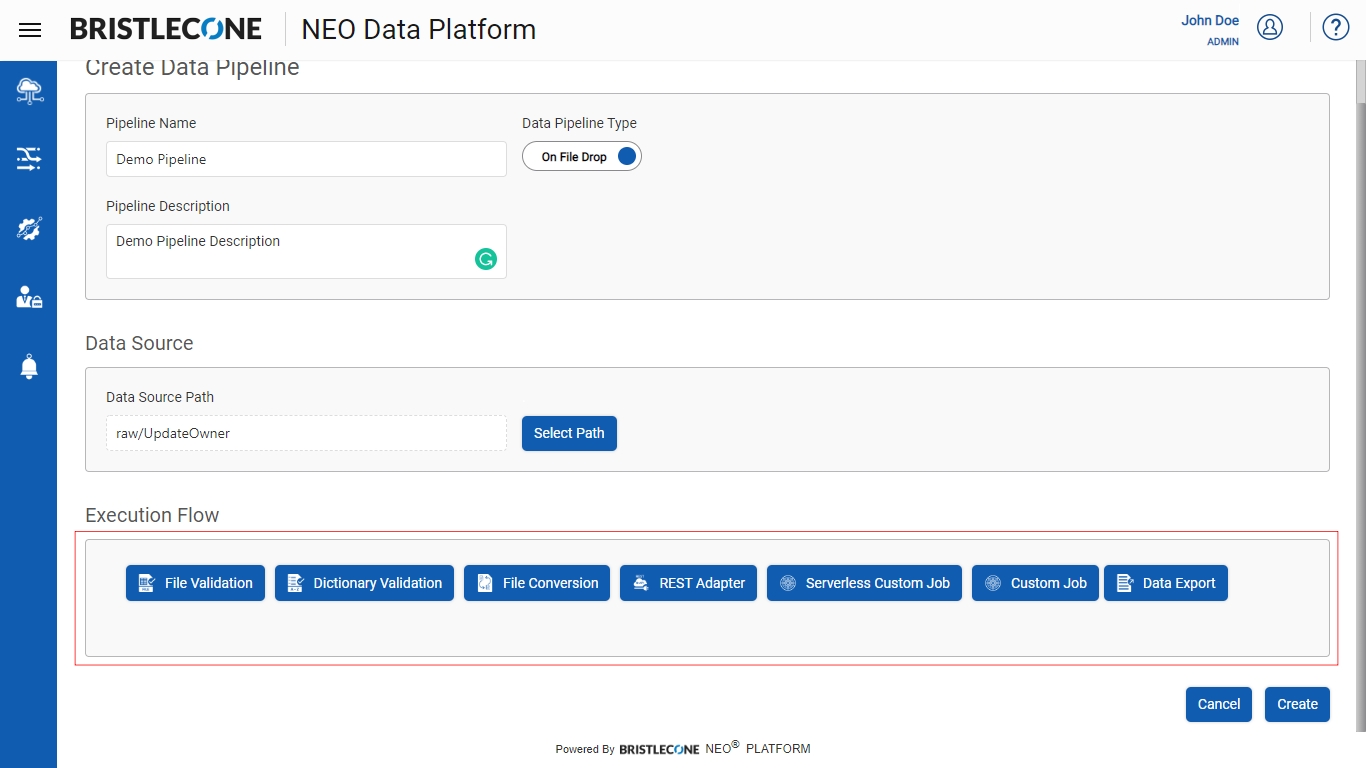The width and height of the screenshot is (1366, 768).
Task: Click the John Doe user name
Action: [x=1210, y=20]
